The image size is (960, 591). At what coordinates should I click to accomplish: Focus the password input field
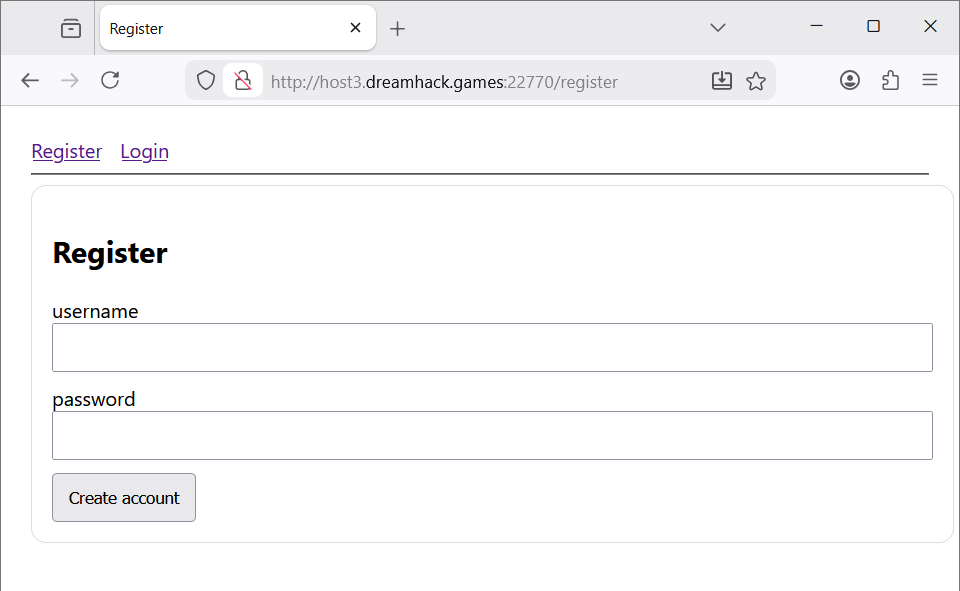click(492, 435)
